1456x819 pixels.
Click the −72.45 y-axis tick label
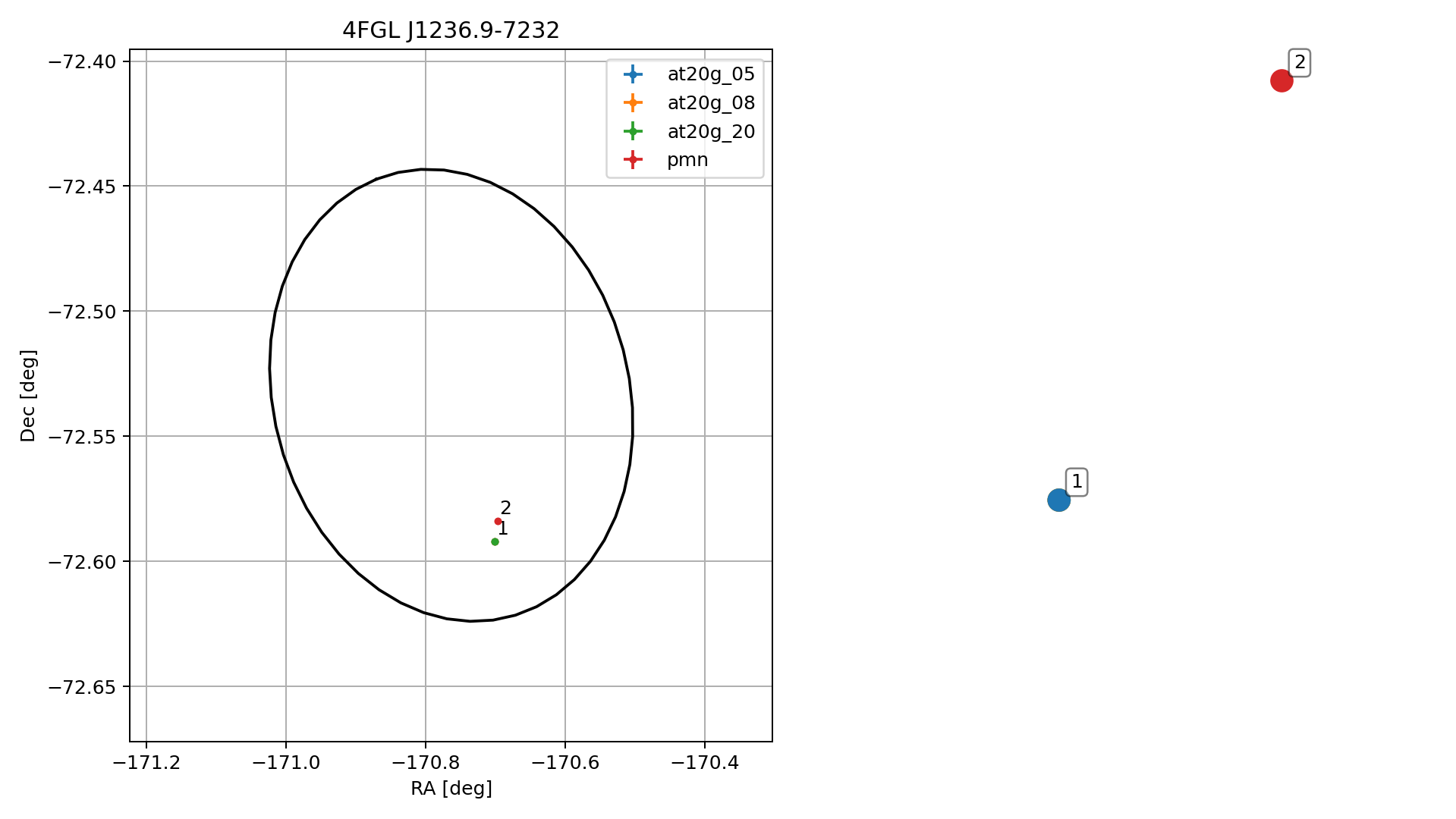[x=83, y=187]
